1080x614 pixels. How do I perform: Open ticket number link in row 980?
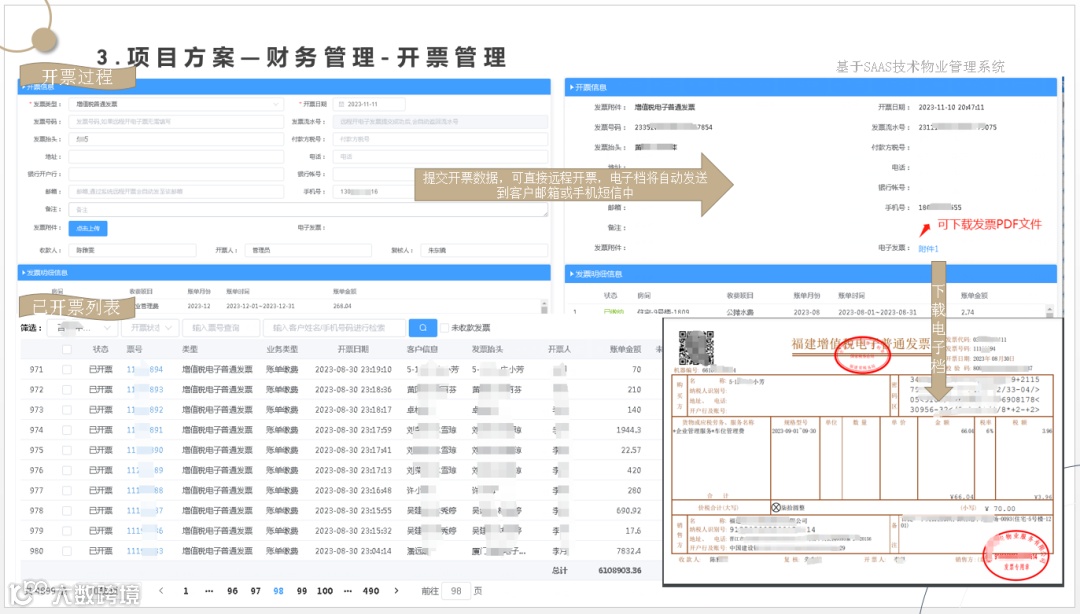tap(145, 551)
